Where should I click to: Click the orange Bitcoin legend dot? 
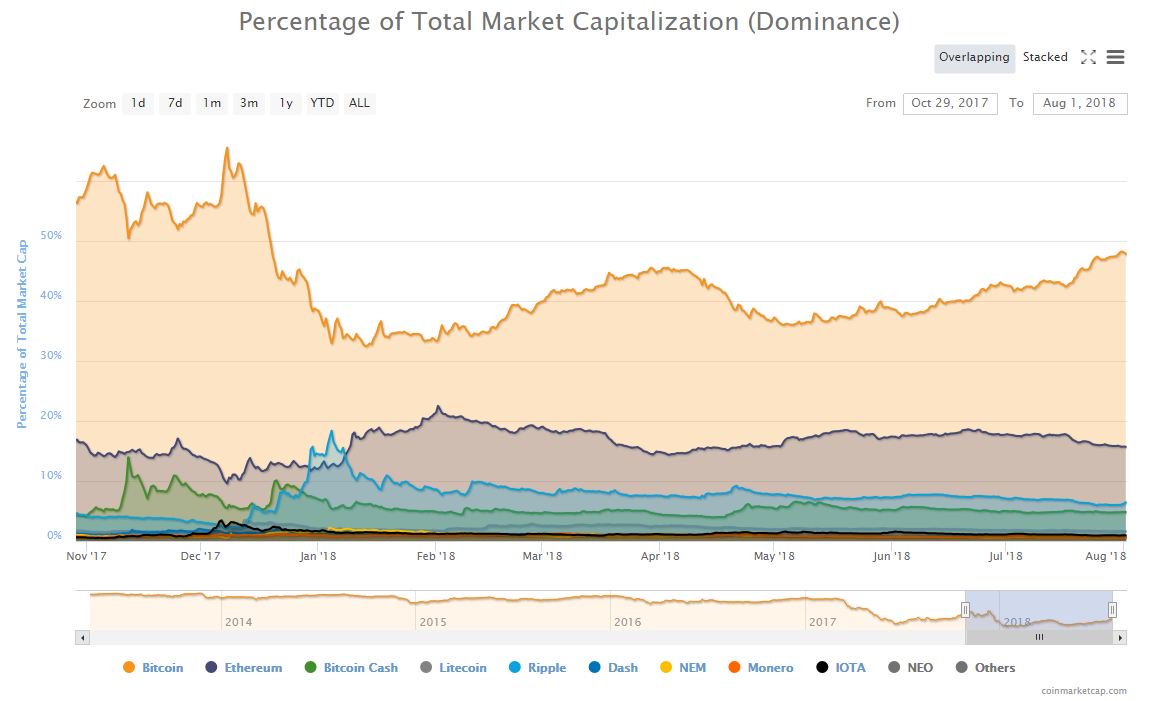130,667
